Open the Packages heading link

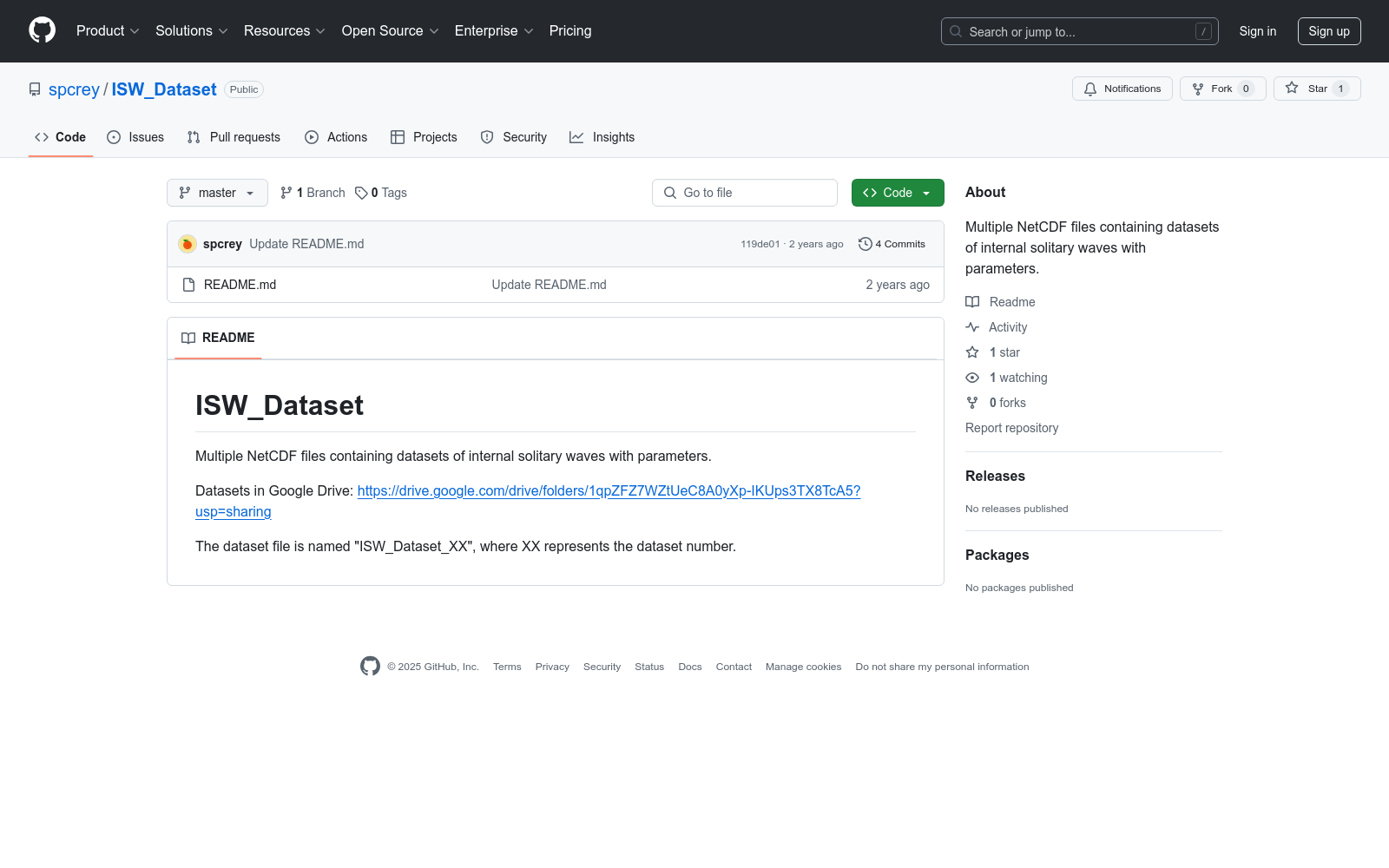[997, 555]
